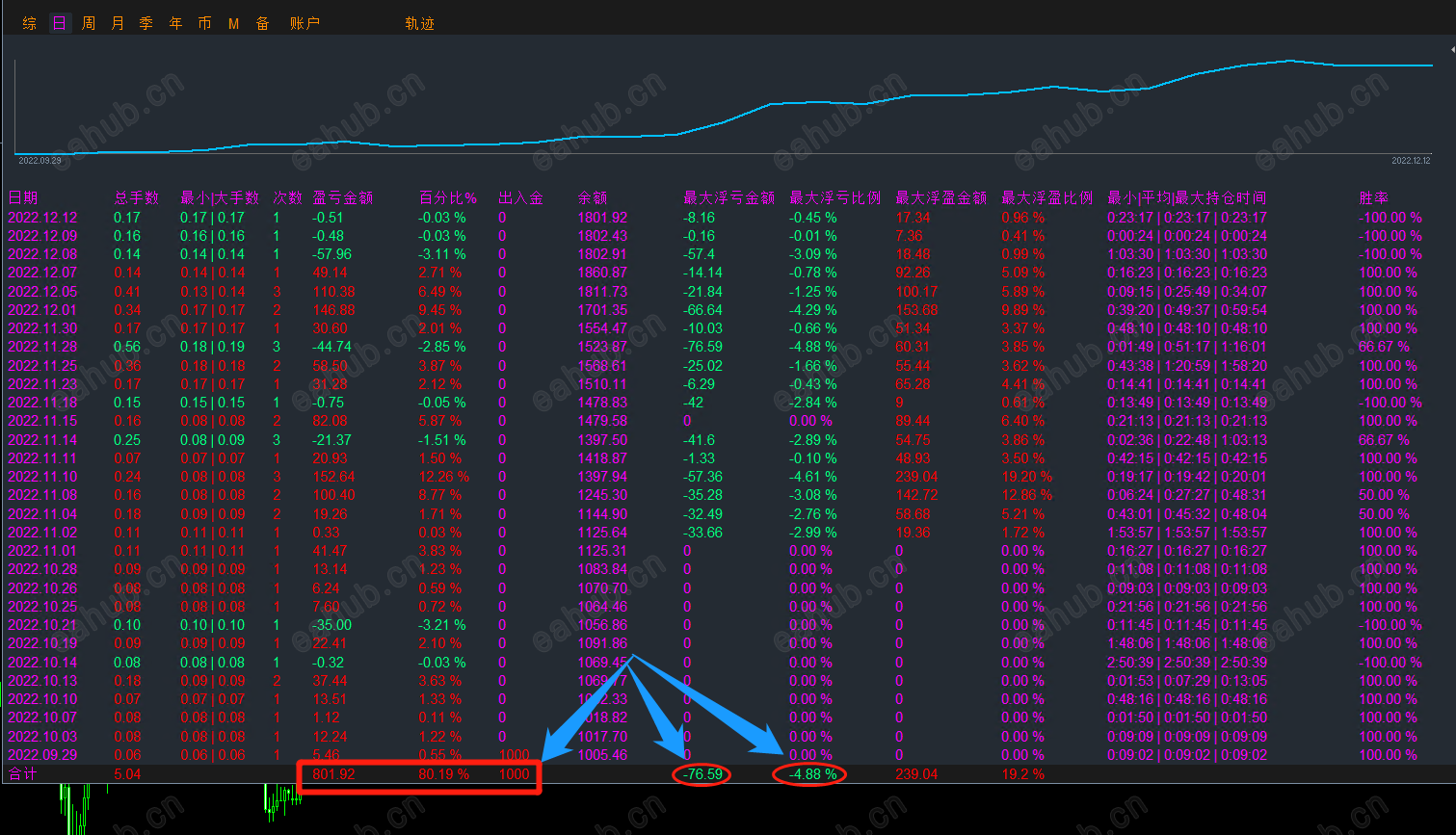Click balance value 1860.87

coord(602,273)
